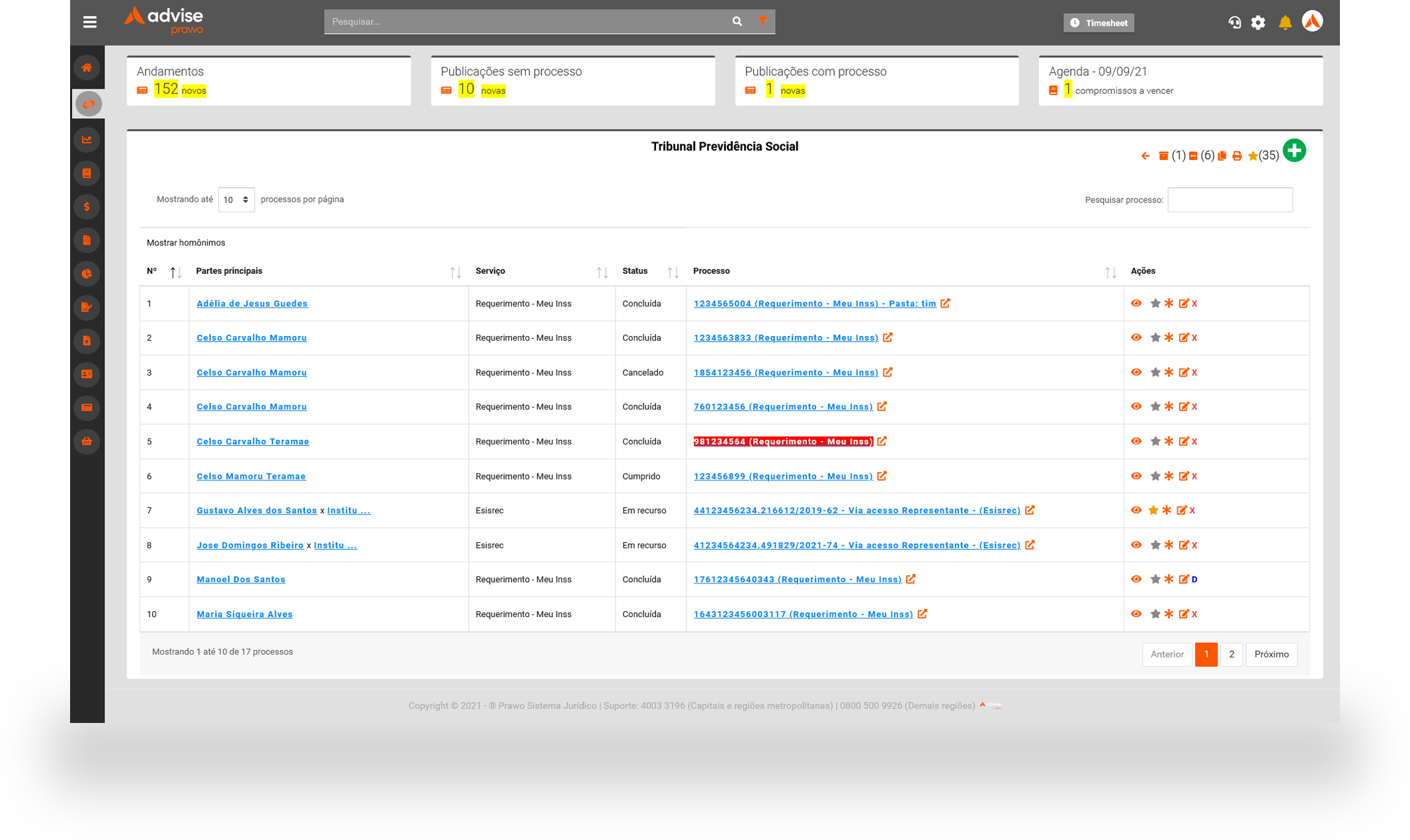Favorite the star on Celso Mamoru Teramae row
This screenshot has height=840, width=1410.
pyautogui.click(x=1155, y=476)
